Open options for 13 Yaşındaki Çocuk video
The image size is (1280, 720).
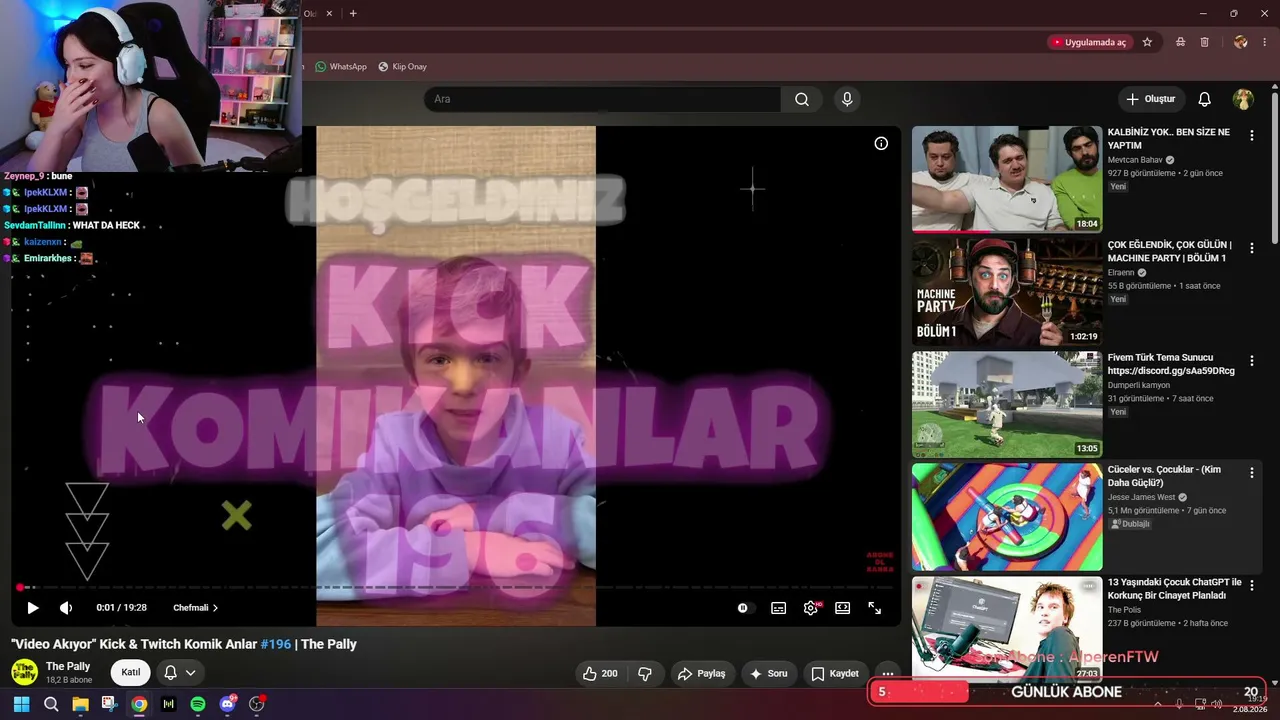pyautogui.click(x=1252, y=585)
